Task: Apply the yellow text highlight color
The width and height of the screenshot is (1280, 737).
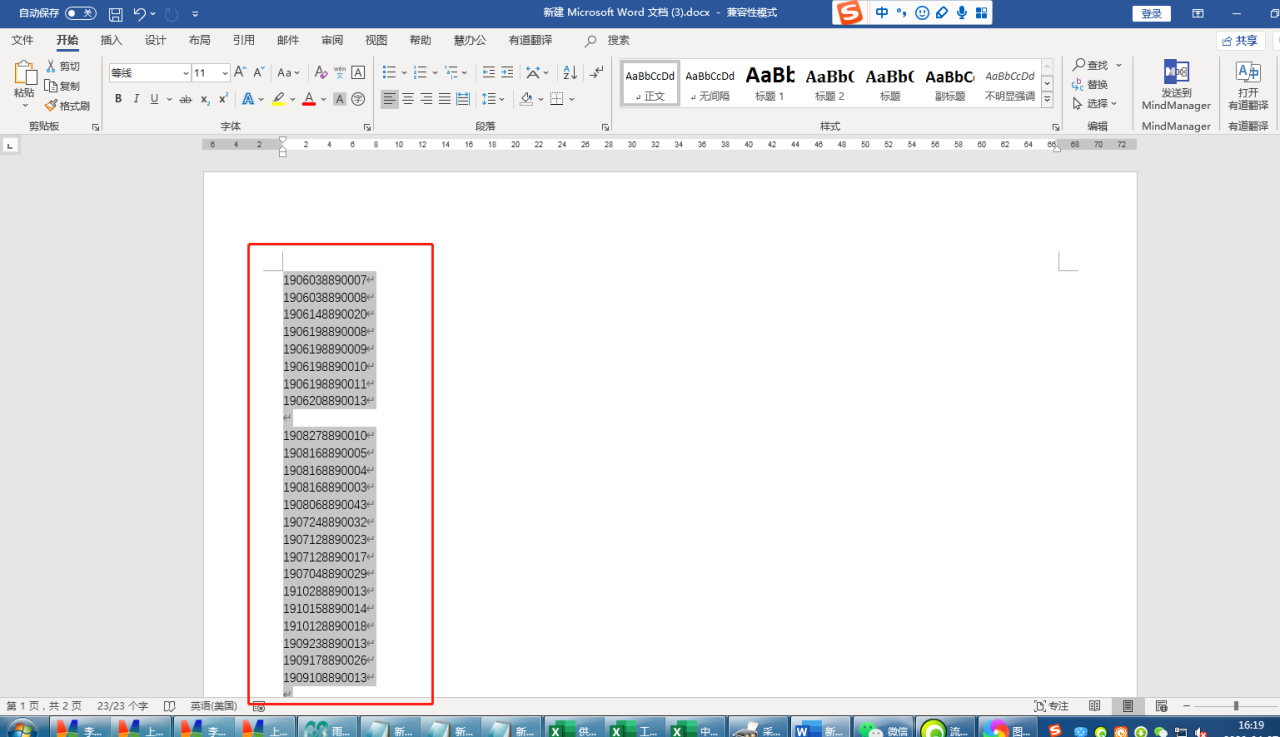Action: pos(278,99)
